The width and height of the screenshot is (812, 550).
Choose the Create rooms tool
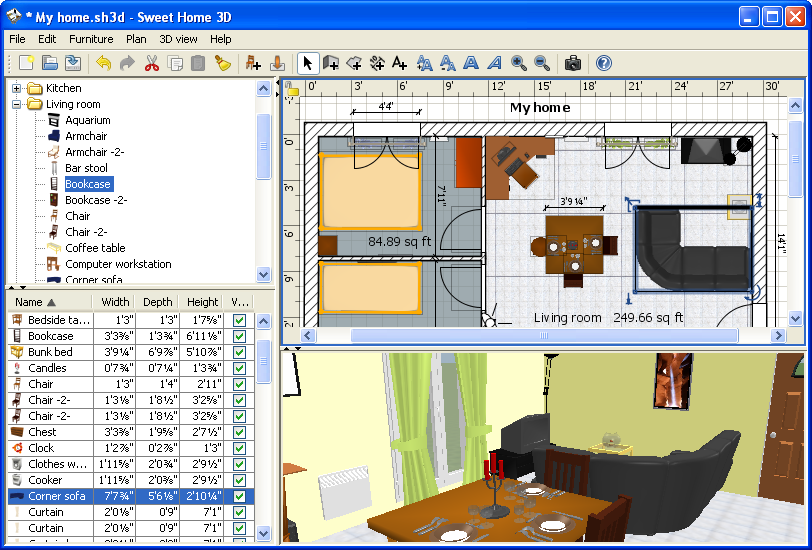(354, 63)
